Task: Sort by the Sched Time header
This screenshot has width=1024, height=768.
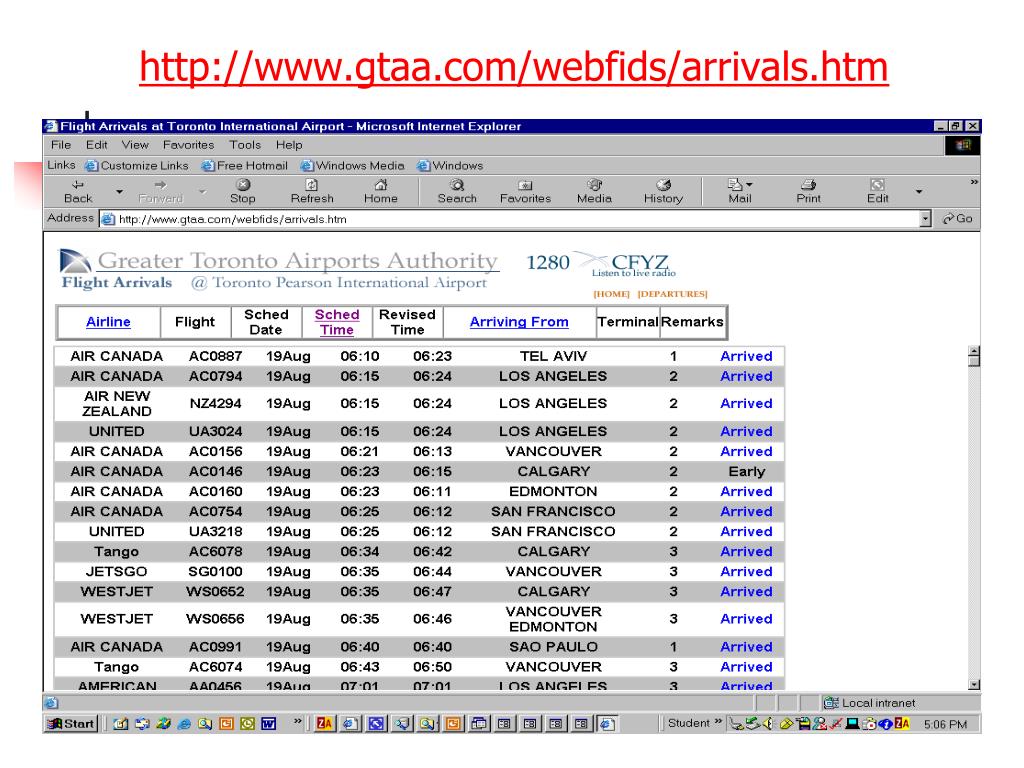Action: (337, 322)
